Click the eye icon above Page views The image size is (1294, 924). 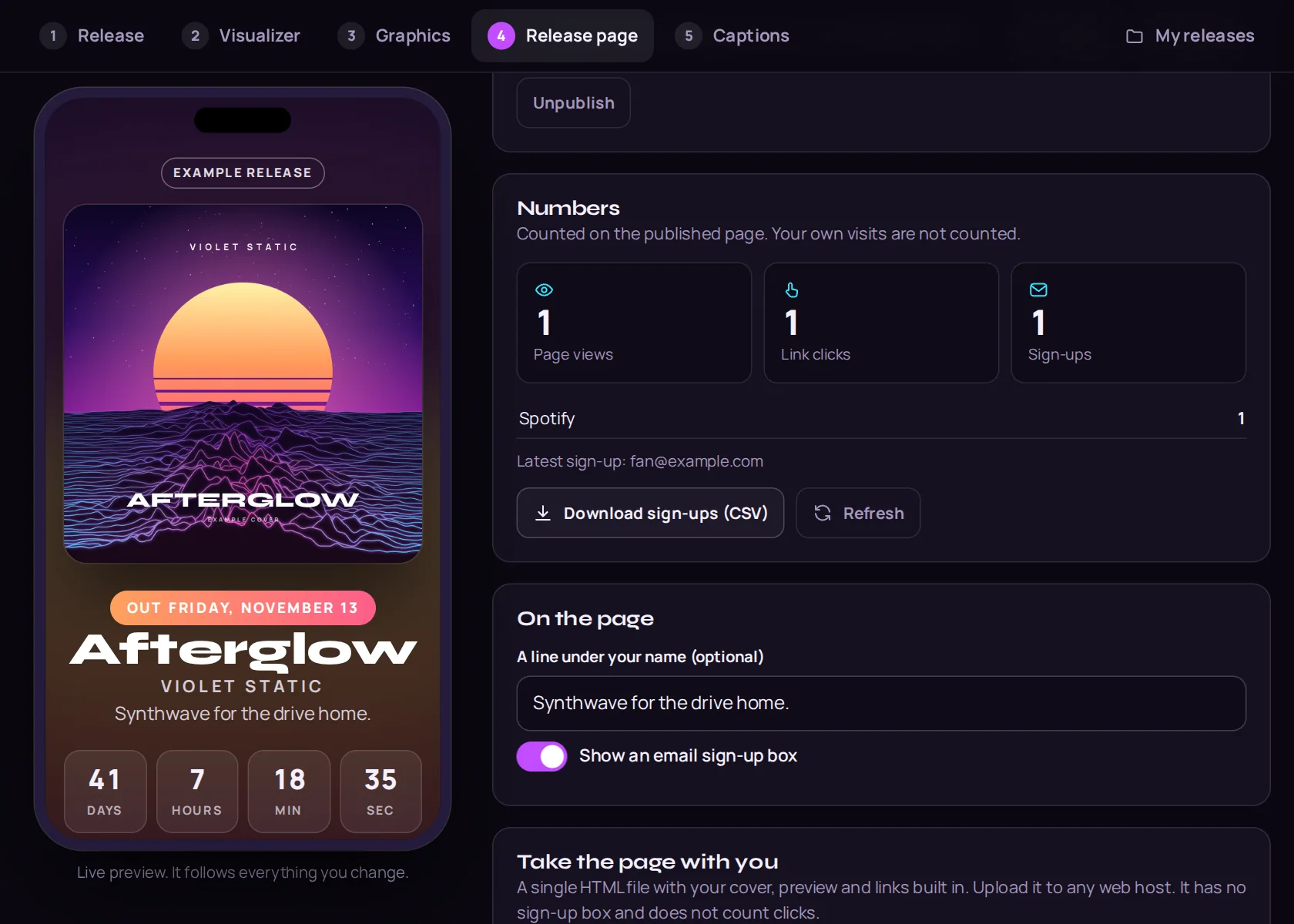tap(544, 290)
